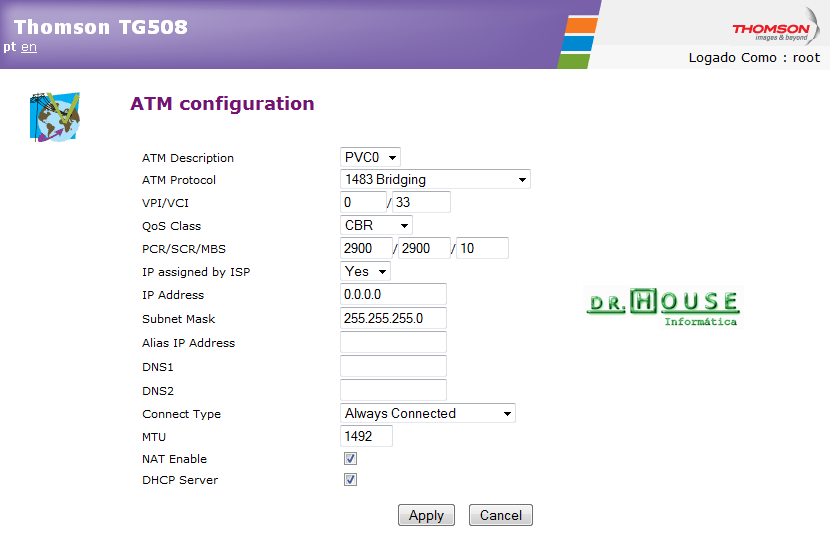Click the DHCP Server label
Screen dimensions: 830x542
tap(180, 480)
